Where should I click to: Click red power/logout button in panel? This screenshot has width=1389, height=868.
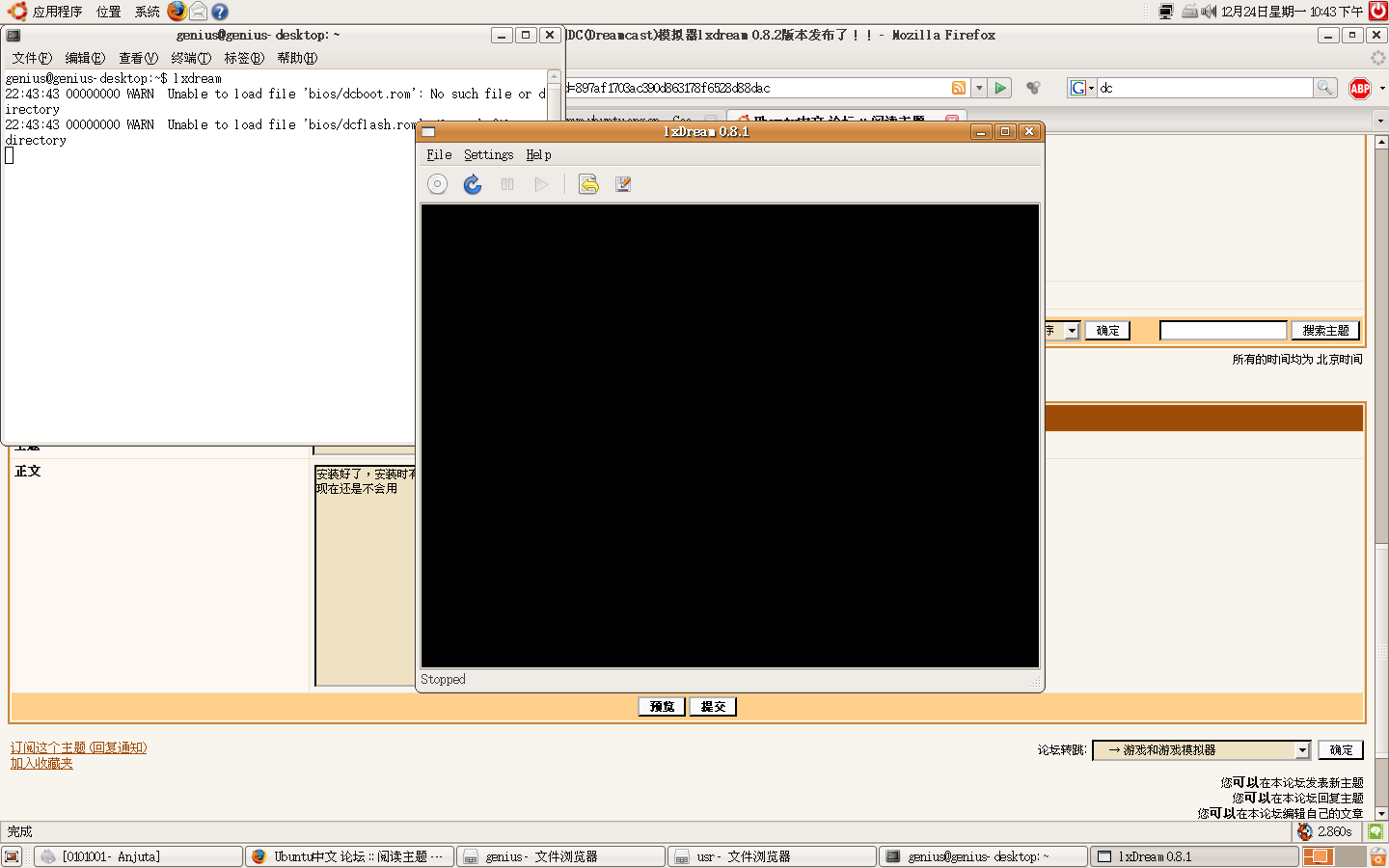pyautogui.click(x=1378, y=11)
